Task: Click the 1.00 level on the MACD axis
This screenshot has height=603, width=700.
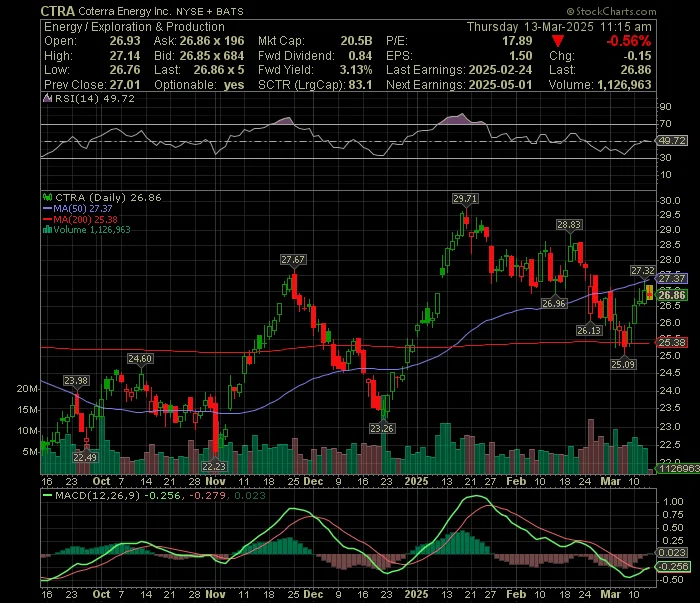Action: click(x=673, y=502)
